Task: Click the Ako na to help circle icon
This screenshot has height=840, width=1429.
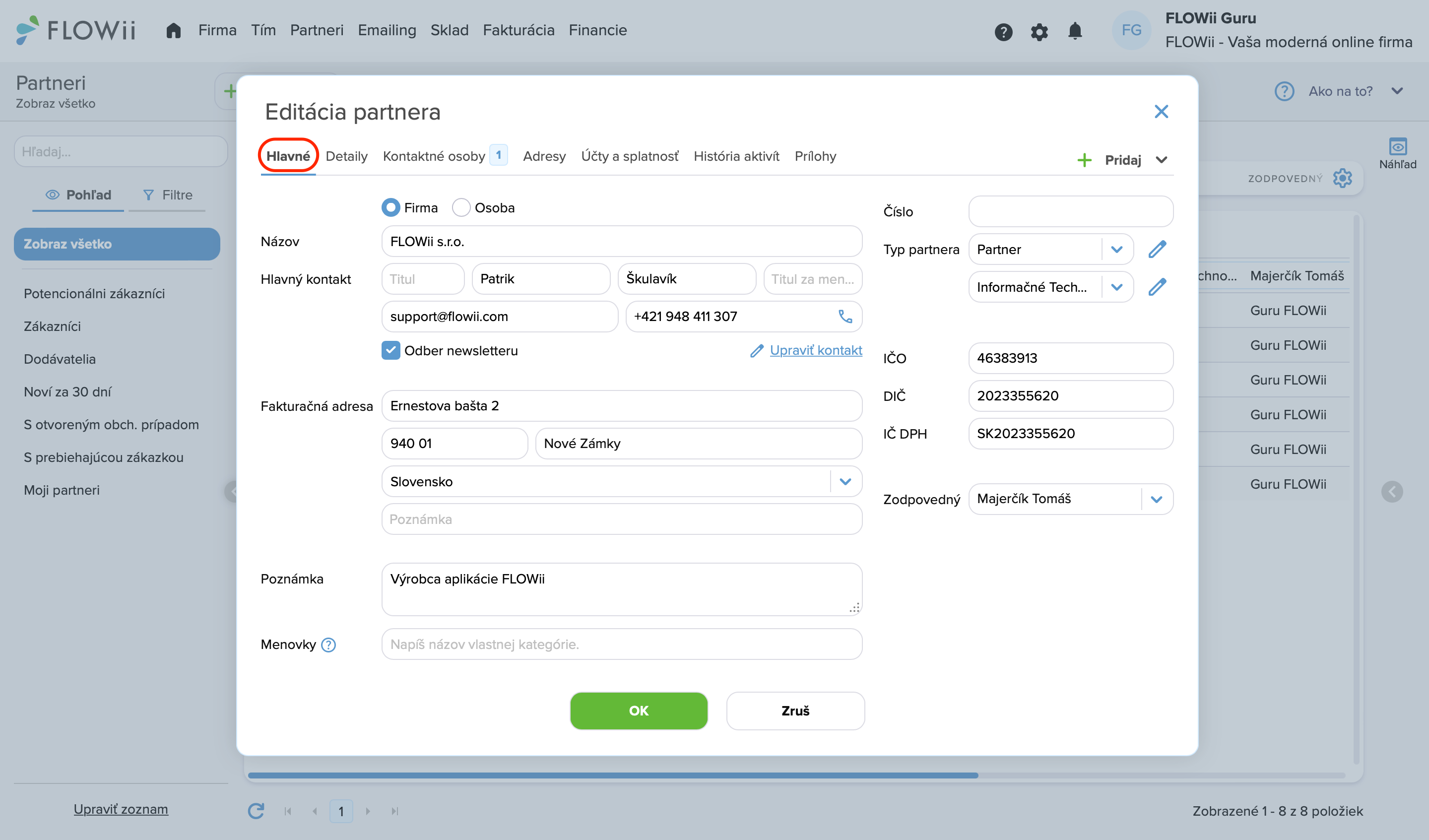Action: (x=1284, y=91)
